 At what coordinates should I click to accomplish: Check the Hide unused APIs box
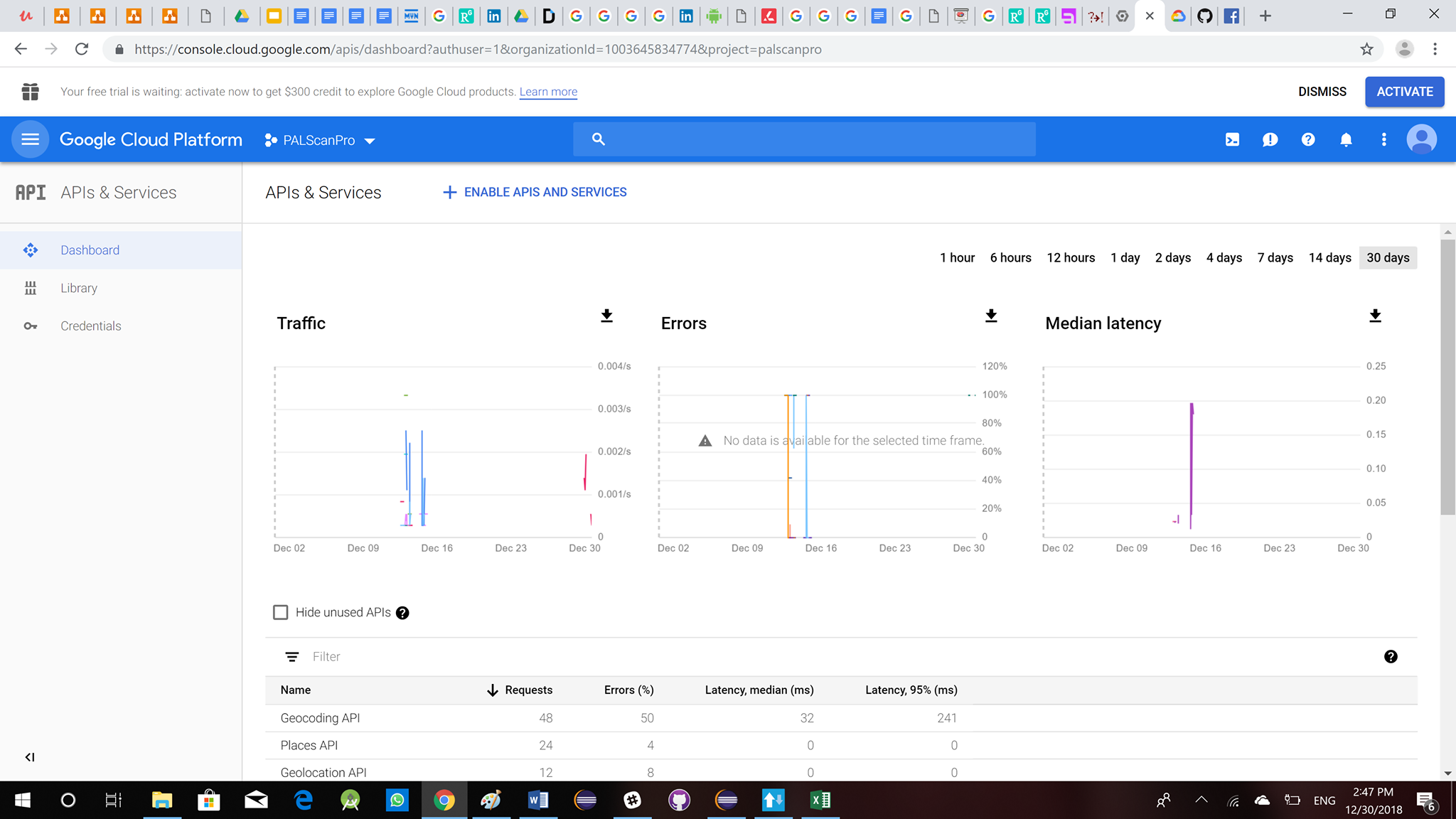point(281,612)
